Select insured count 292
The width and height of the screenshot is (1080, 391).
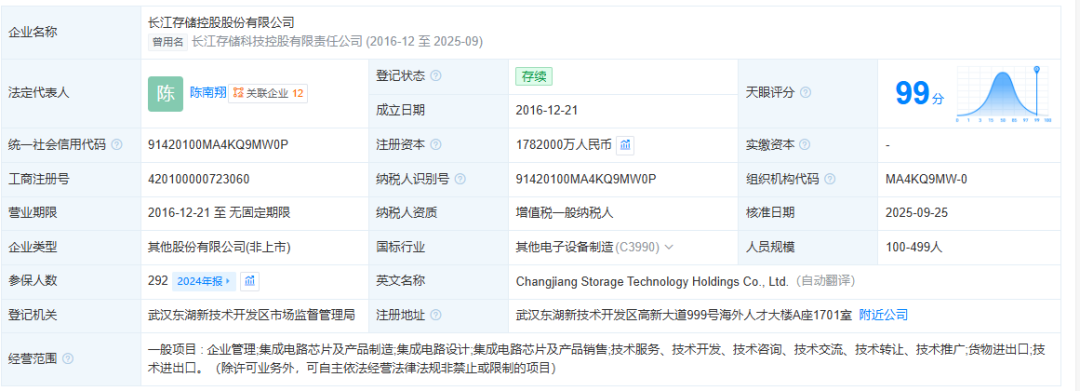158,281
